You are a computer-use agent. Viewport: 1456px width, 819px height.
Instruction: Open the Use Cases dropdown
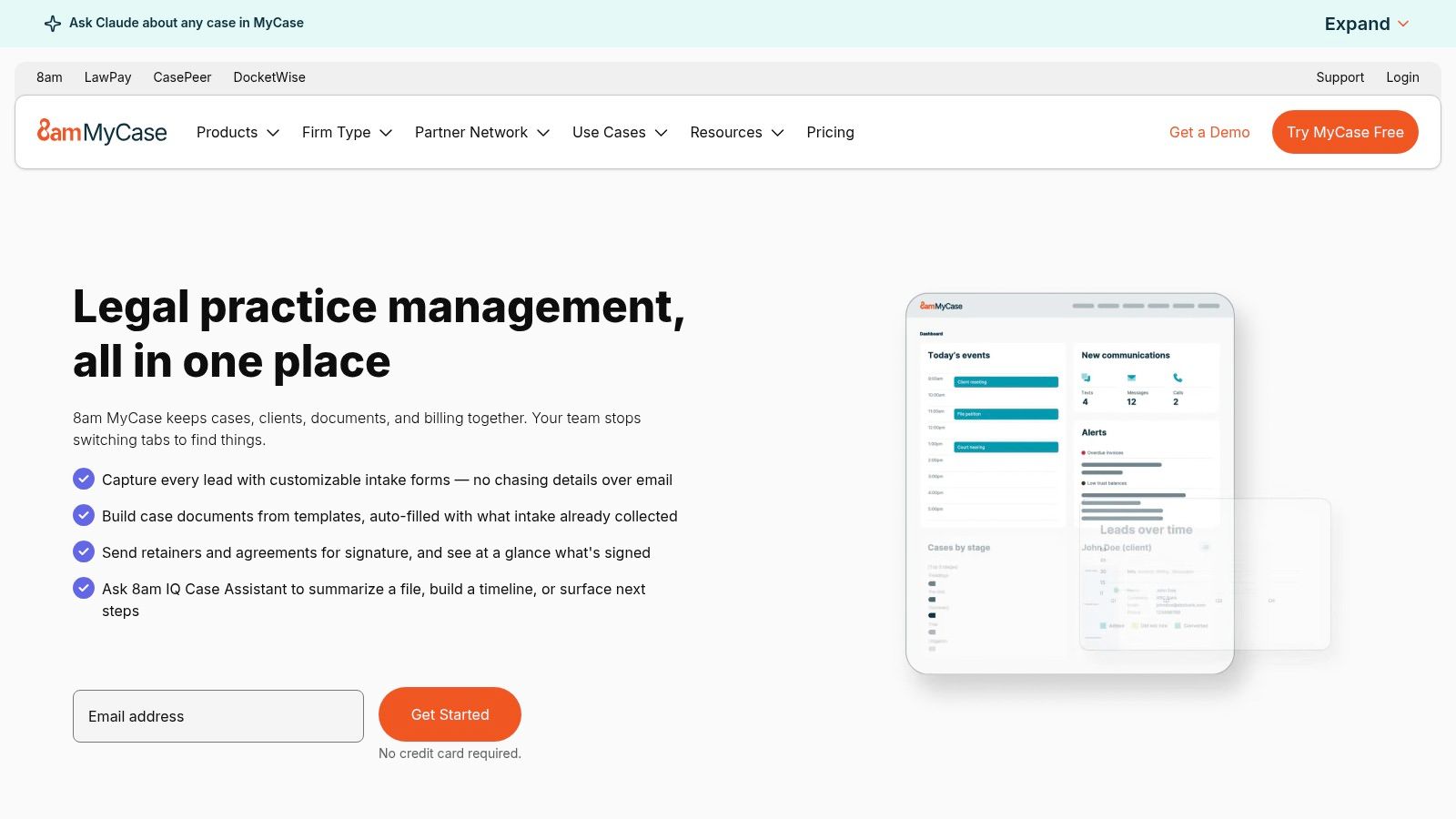(620, 132)
